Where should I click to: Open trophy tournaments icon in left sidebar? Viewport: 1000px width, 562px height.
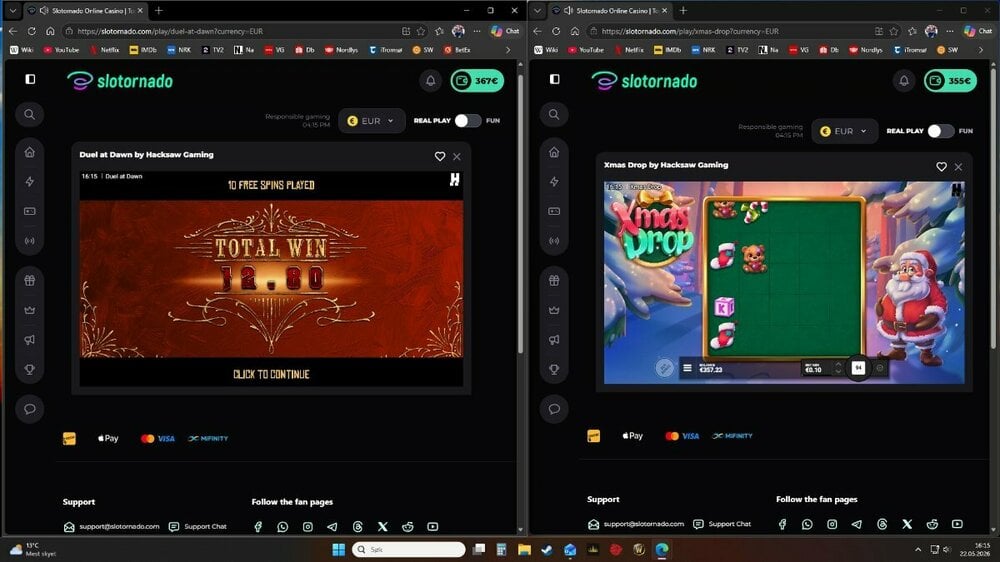29,369
